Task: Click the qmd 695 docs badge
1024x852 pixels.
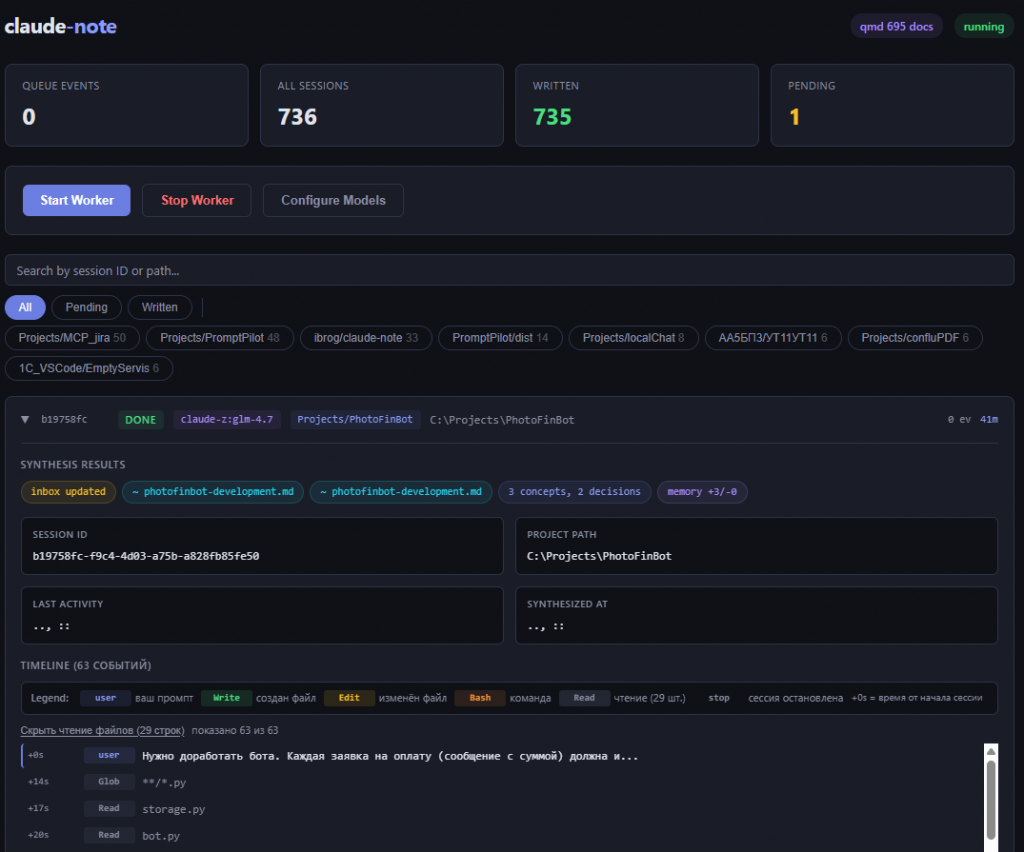Action: [896, 27]
